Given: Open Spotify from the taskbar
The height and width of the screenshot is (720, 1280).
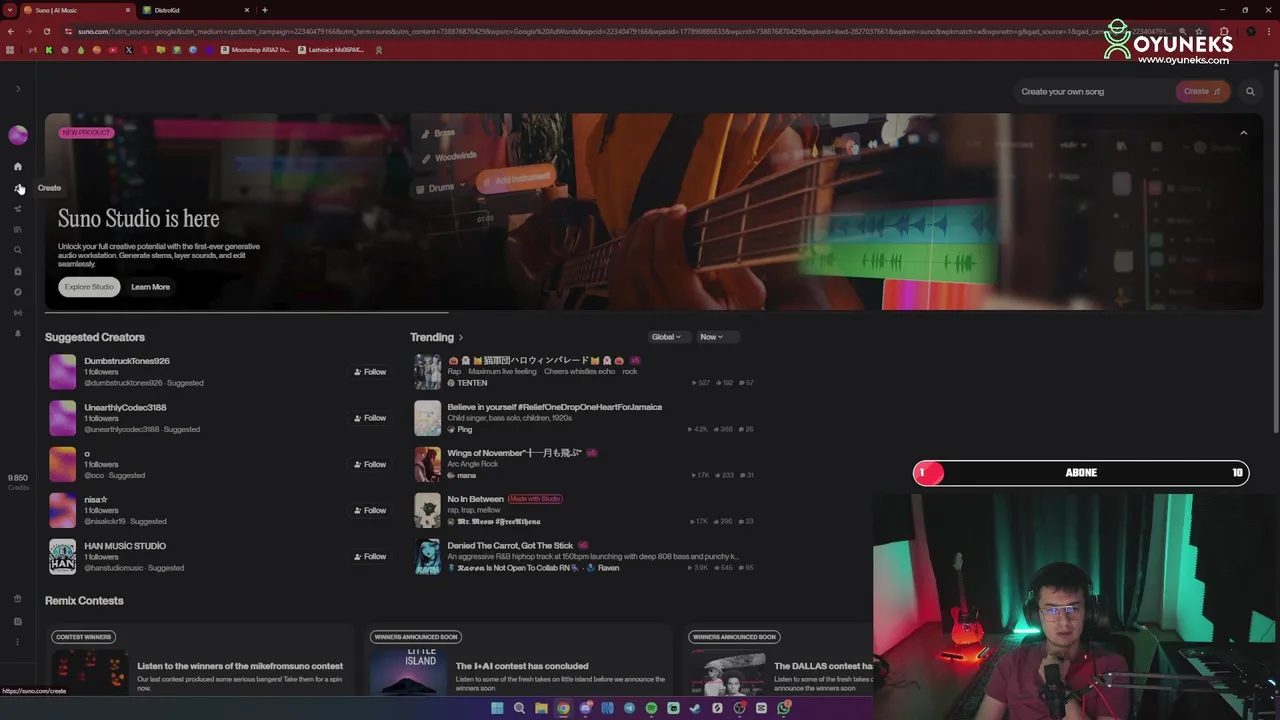Looking at the screenshot, I should [x=651, y=708].
